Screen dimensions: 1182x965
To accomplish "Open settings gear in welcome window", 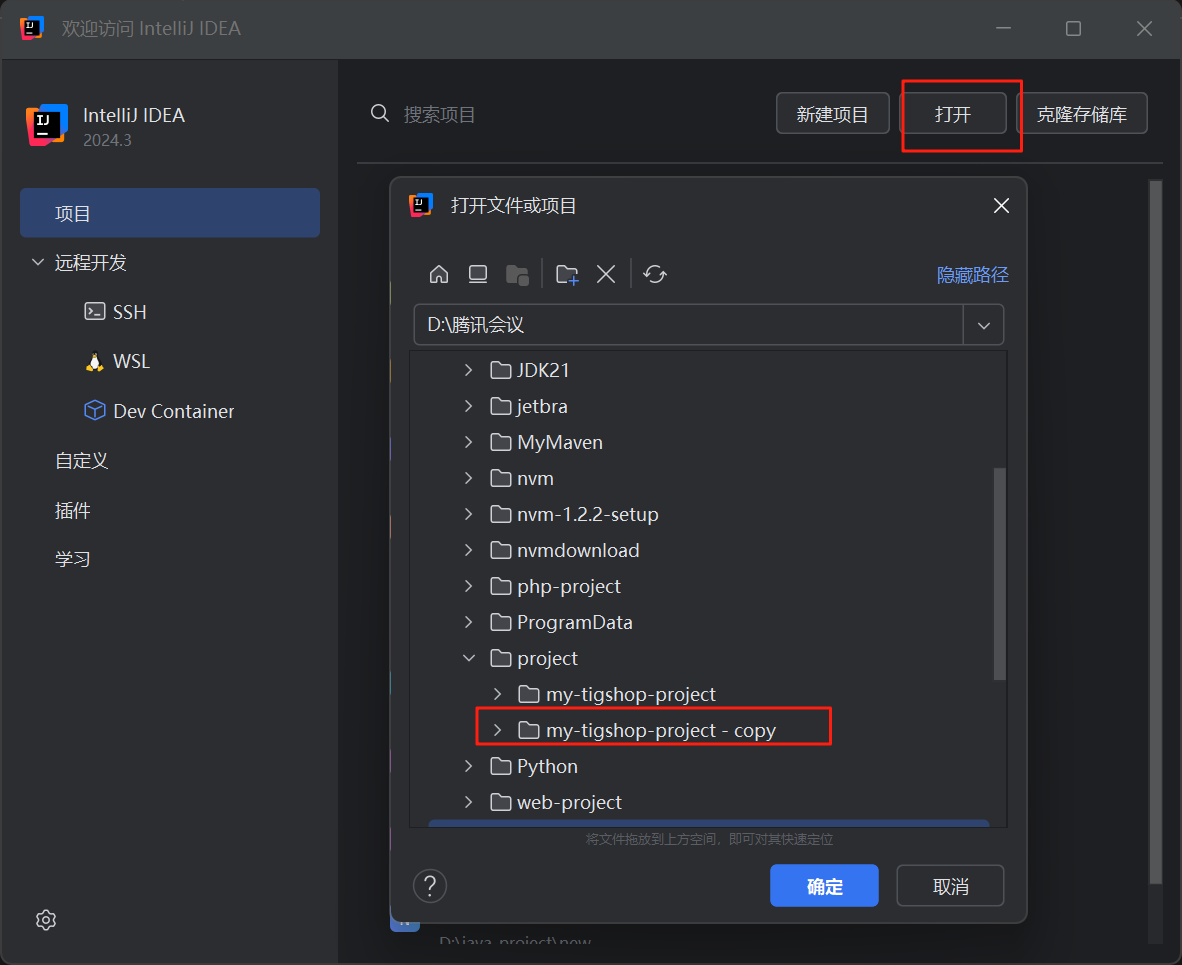I will (x=46, y=920).
